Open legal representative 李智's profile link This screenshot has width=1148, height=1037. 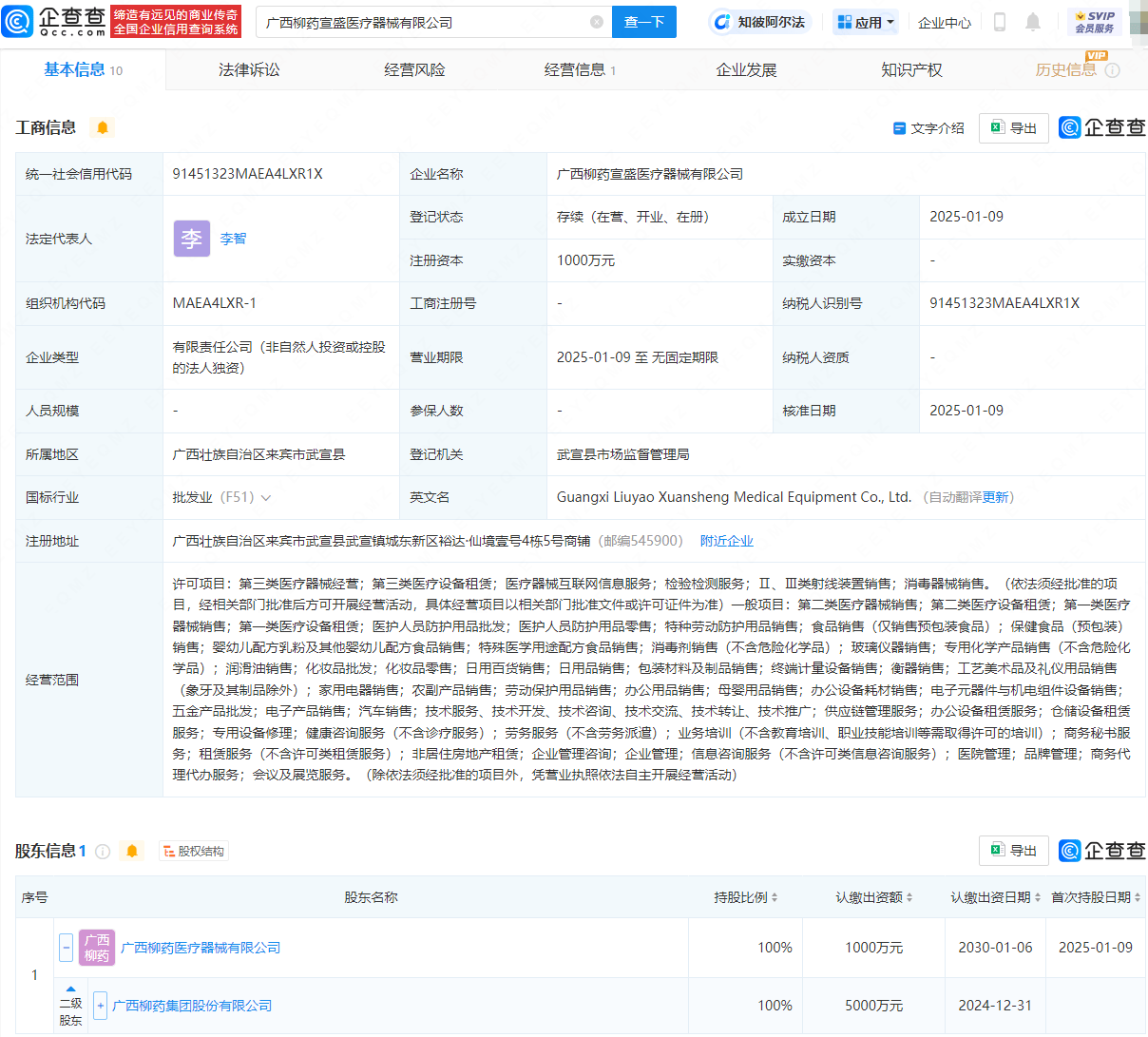[233, 239]
